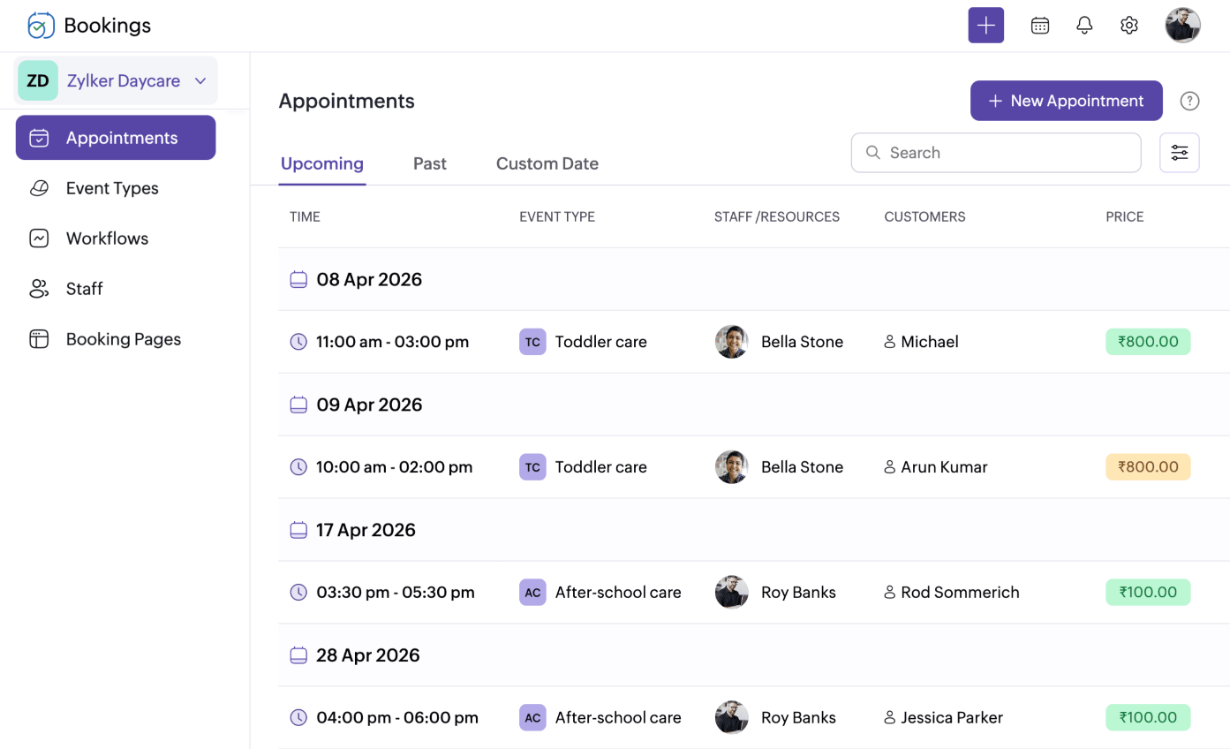The image size is (1230, 749).
Task: Click Bella Stone's avatar in Michael's row
Action: click(732, 342)
